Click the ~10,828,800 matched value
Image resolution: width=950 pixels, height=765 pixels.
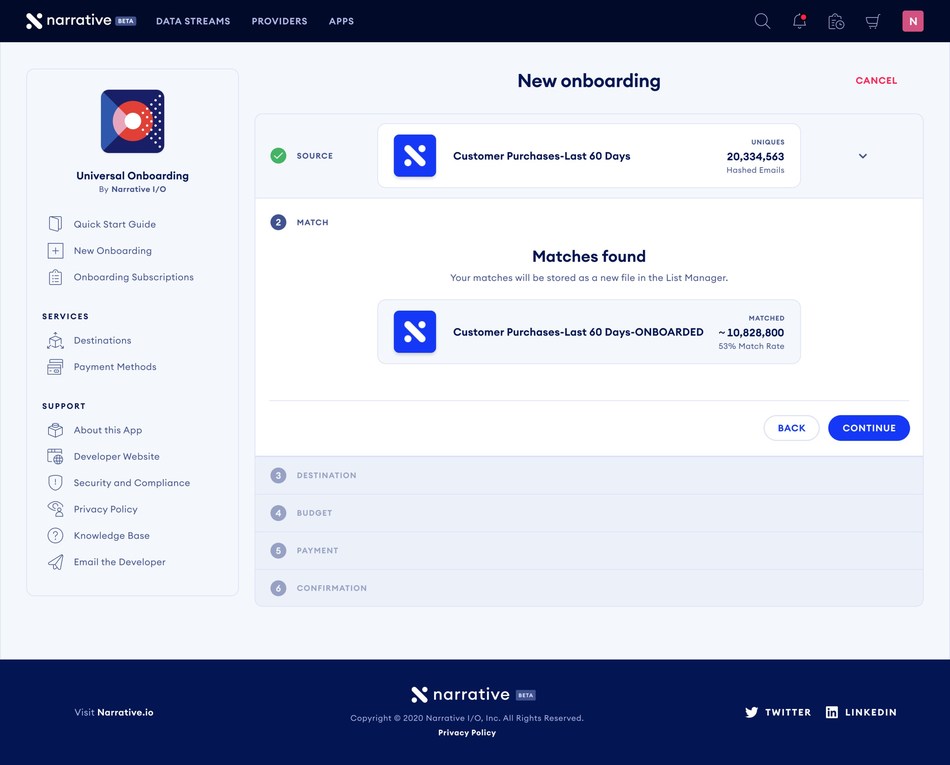[751, 333]
